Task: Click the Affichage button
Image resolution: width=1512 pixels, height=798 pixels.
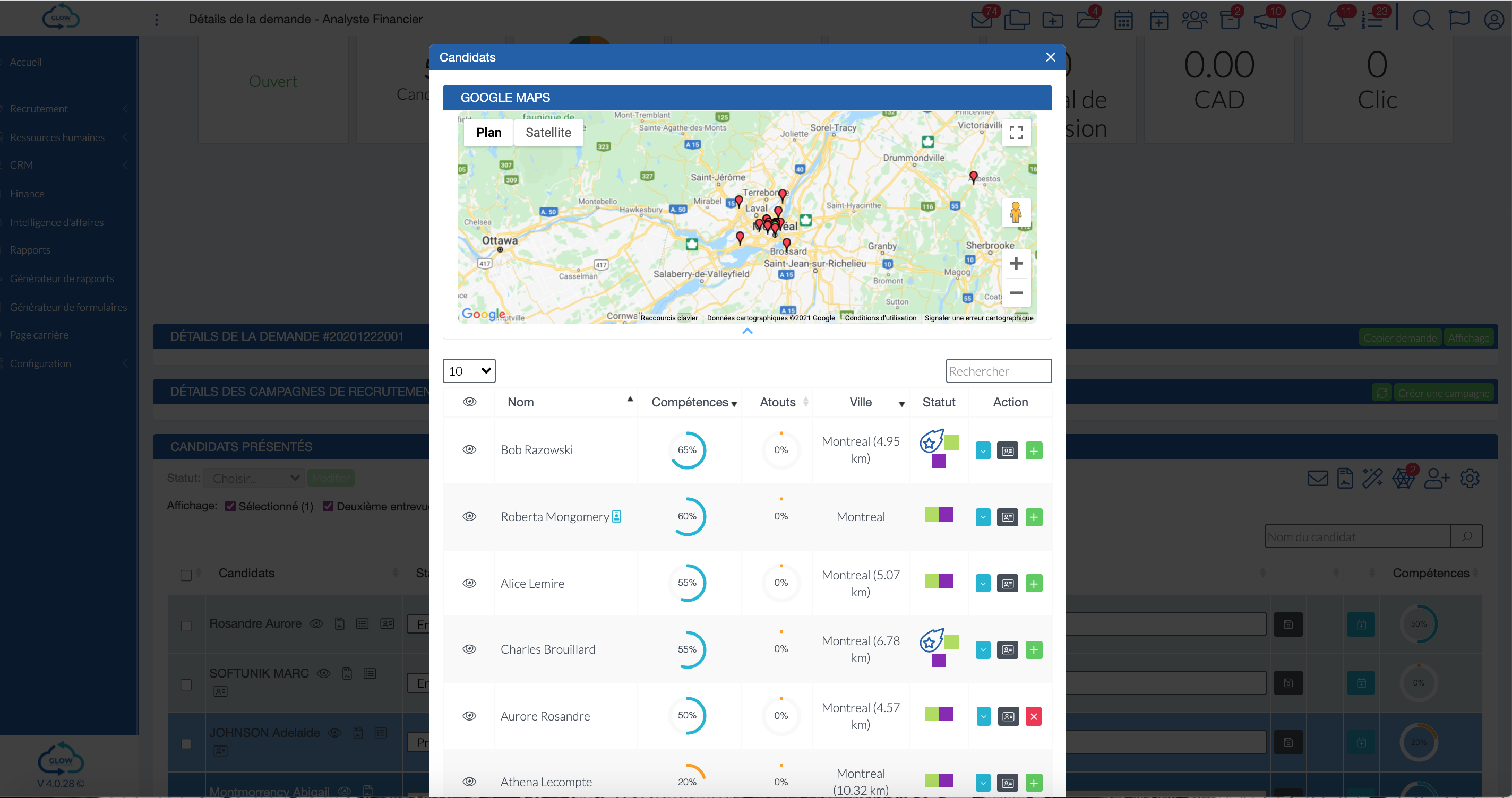Action: 1468,337
